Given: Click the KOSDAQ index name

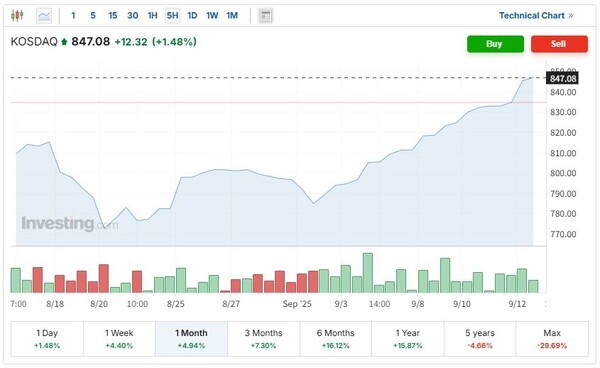Looking at the screenshot, I should (34, 41).
